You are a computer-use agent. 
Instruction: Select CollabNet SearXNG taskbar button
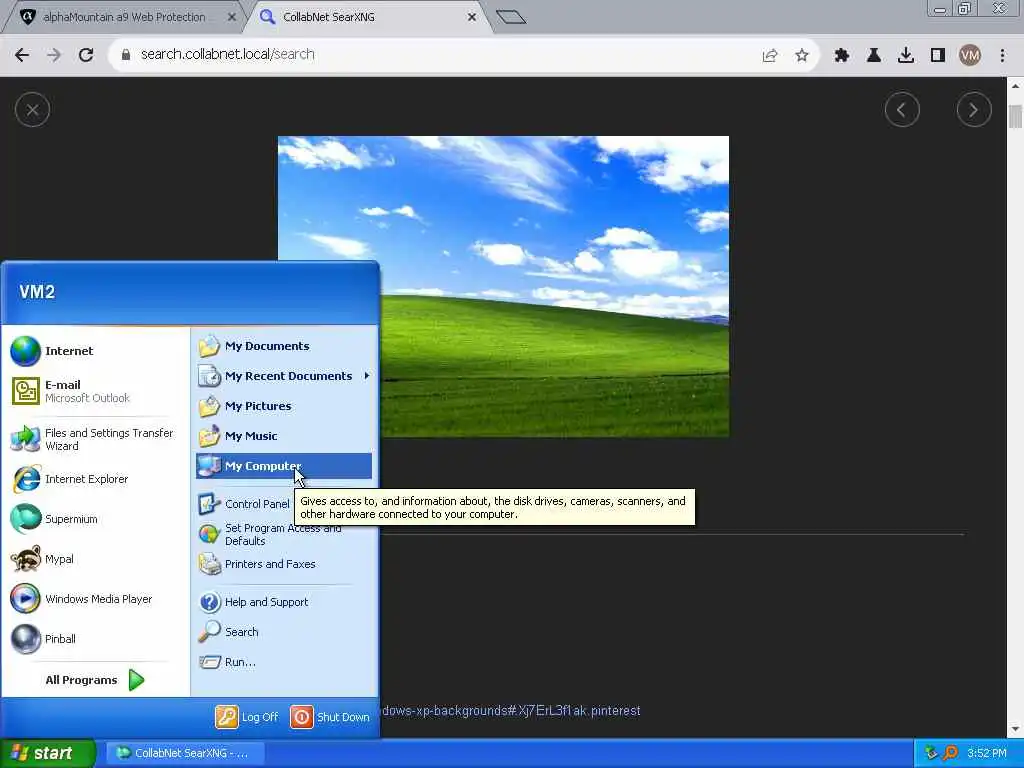[x=185, y=753]
